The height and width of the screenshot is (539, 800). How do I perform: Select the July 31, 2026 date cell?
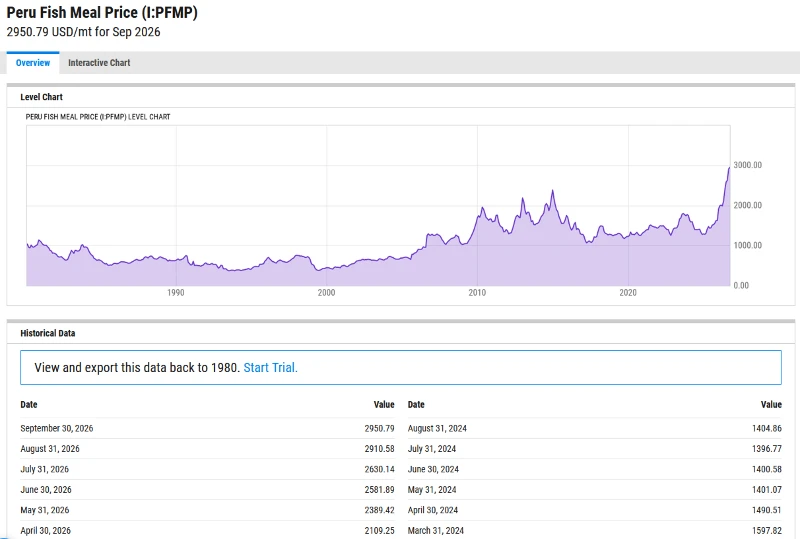[x=44, y=469]
